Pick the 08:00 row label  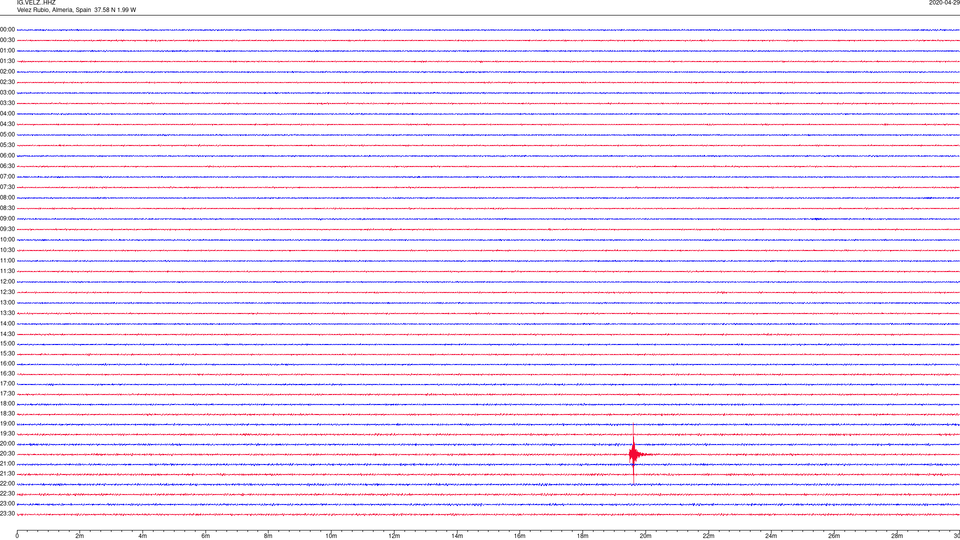coord(7,198)
